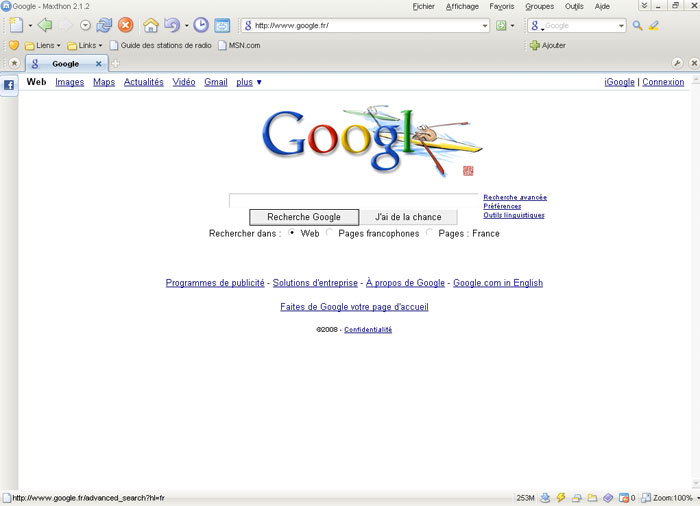
Task: Open the Gmail link
Action: 216,82
